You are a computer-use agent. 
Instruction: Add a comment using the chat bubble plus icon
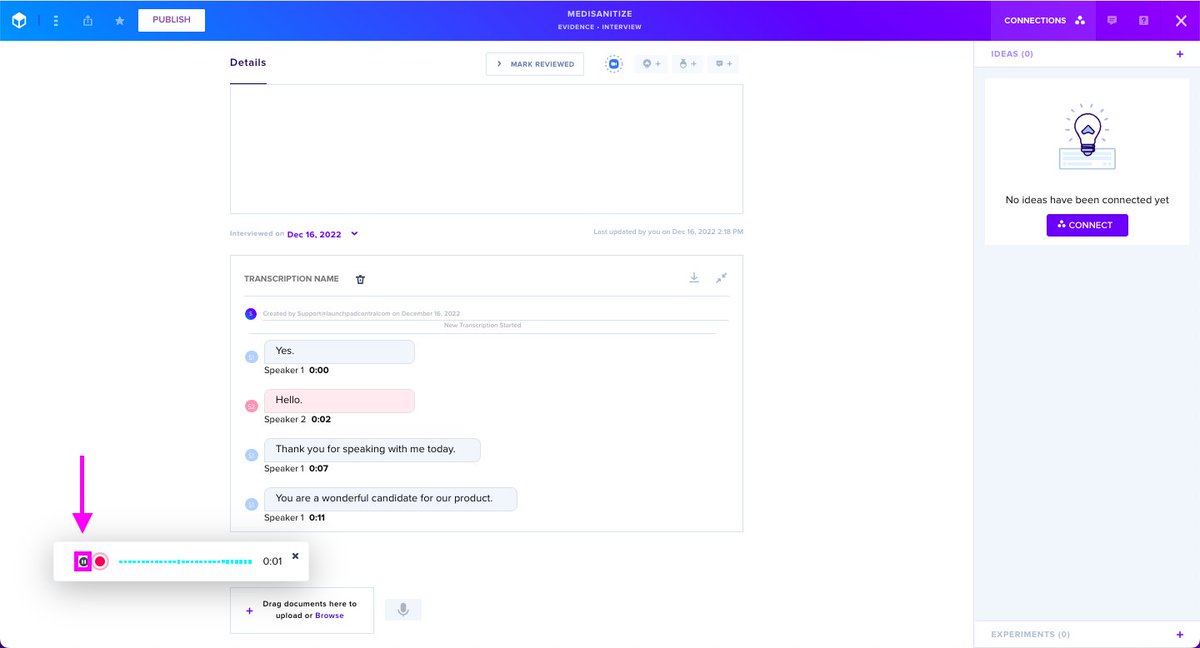(x=722, y=63)
